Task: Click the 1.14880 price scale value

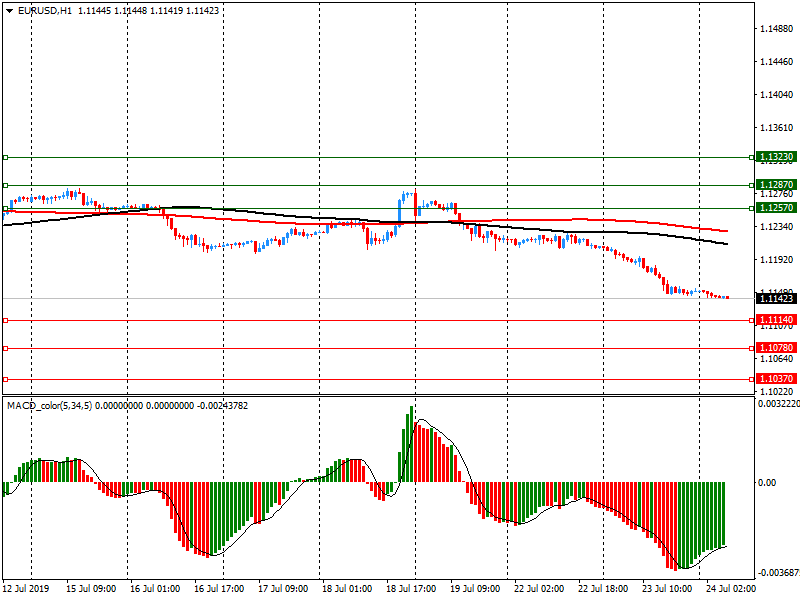Action: [777, 29]
